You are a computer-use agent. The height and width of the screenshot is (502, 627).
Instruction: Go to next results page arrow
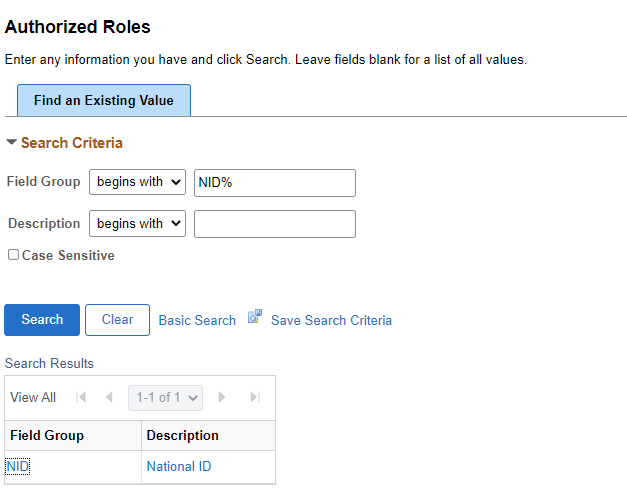(222, 397)
